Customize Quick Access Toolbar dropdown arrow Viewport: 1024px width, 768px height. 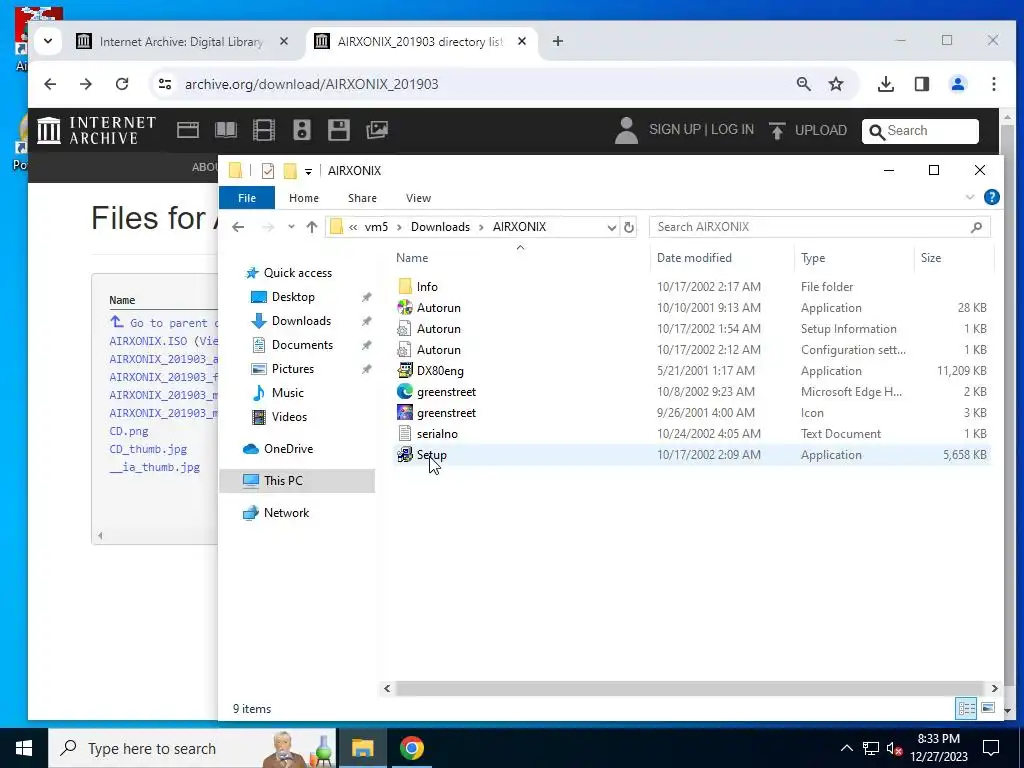pyautogui.click(x=308, y=171)
